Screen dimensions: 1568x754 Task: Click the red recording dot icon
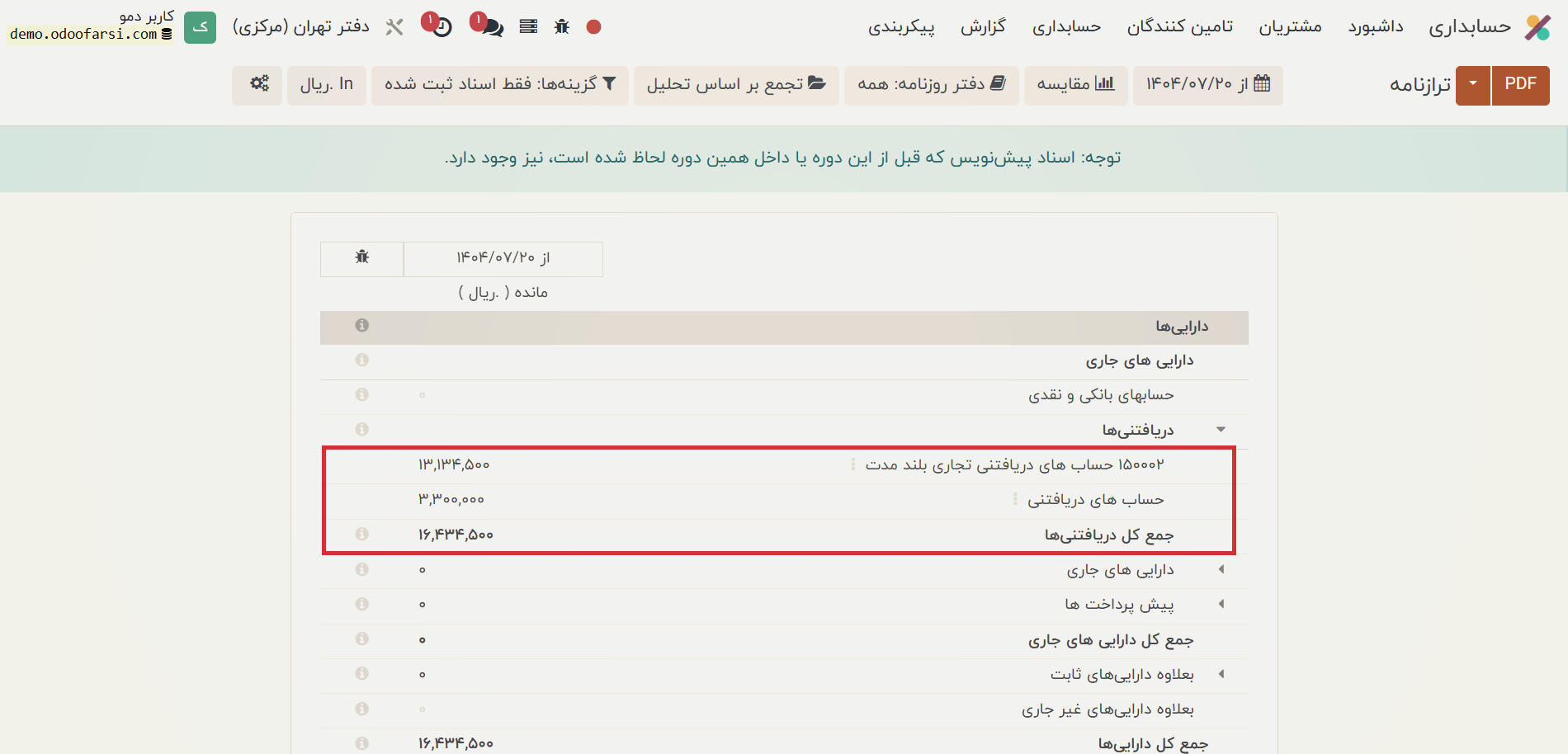point(593,27)
